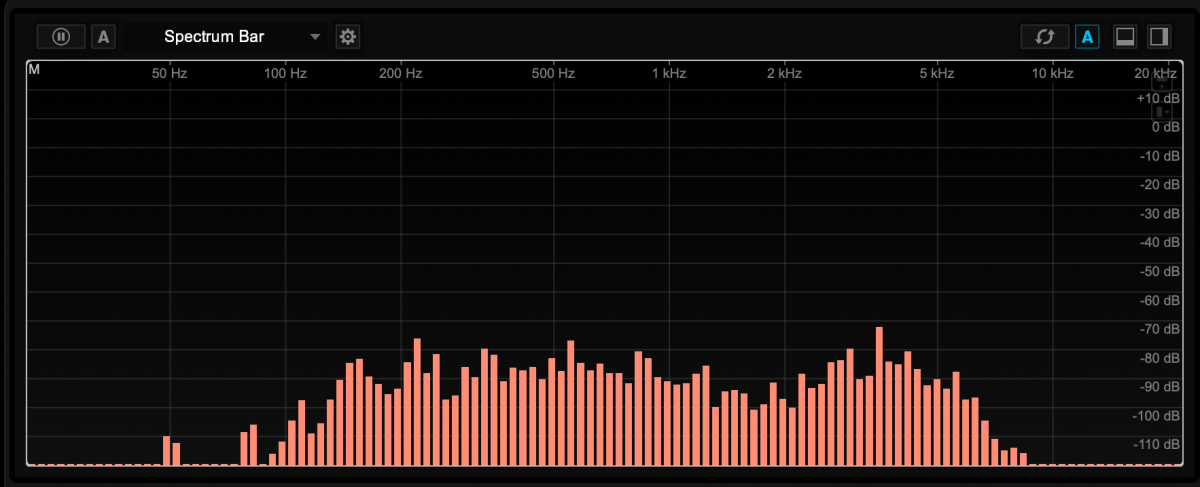1200x487 pixels.
Task: Click the 50 Hz frequency axis label
Action: pos(169,74)
